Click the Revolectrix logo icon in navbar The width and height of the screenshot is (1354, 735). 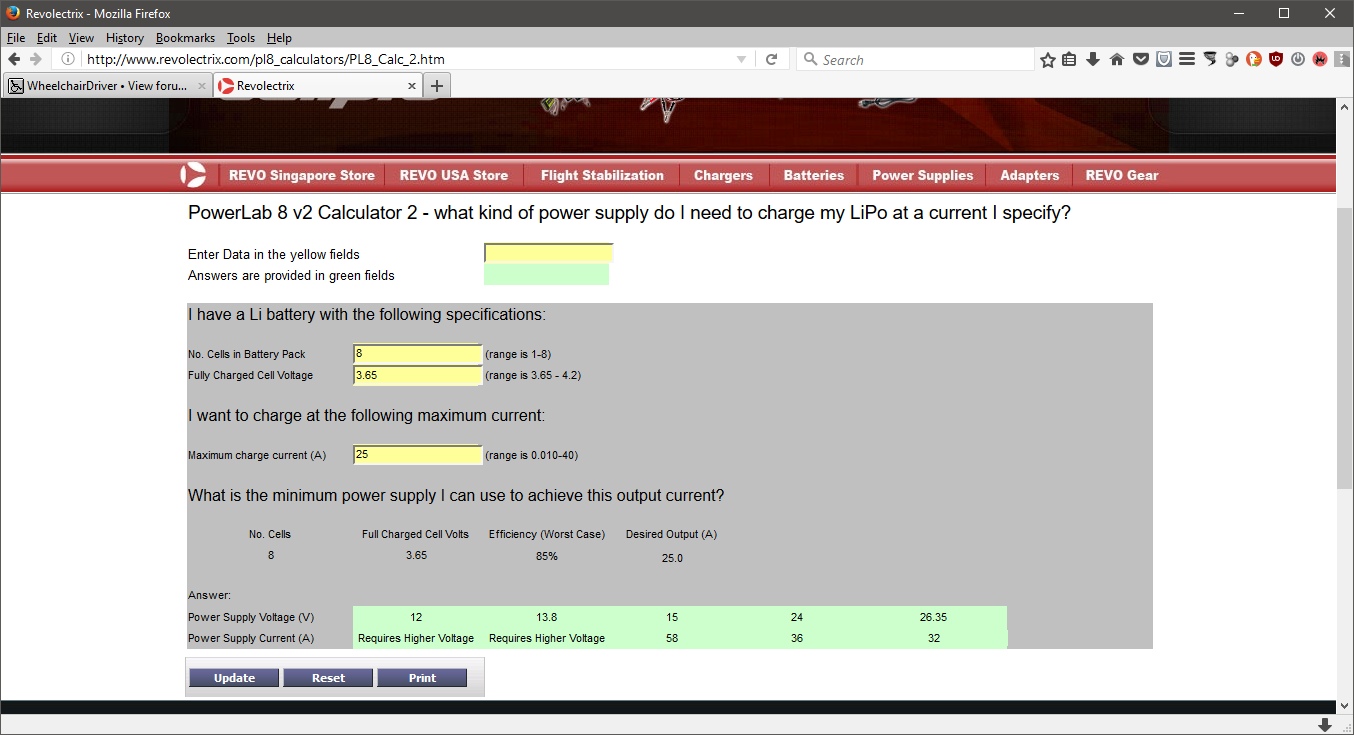[x=193, y=175]
